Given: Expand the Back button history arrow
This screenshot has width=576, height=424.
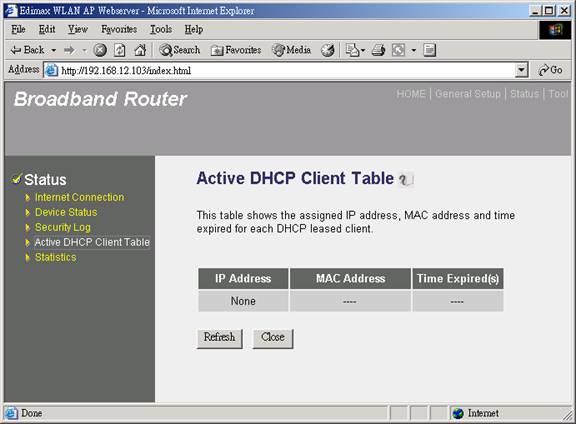Looking at the screenshot, I should click(x=54, y=50).
